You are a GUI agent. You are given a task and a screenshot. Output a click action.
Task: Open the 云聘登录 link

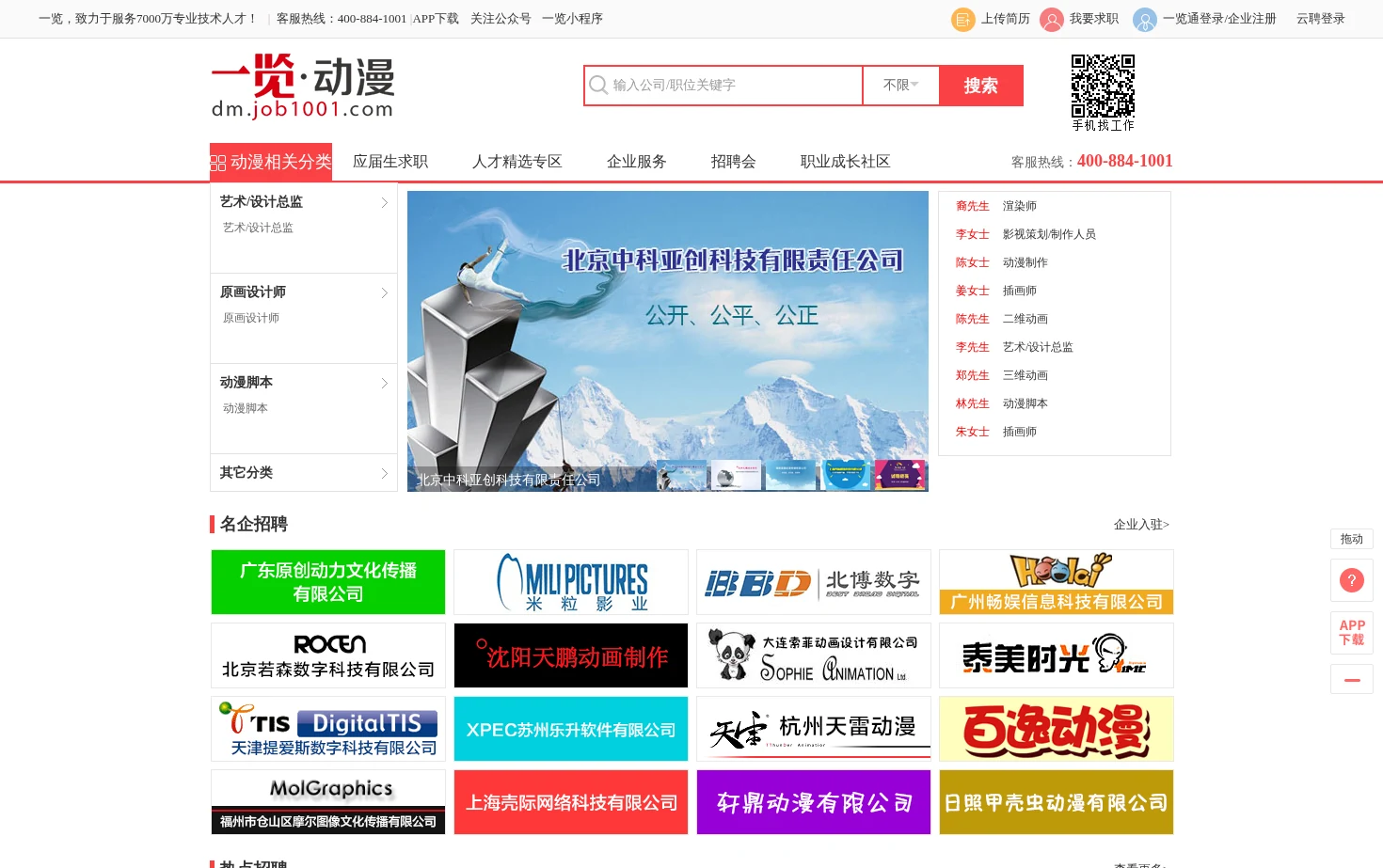pyautogui.click(x=1321, y=19)
